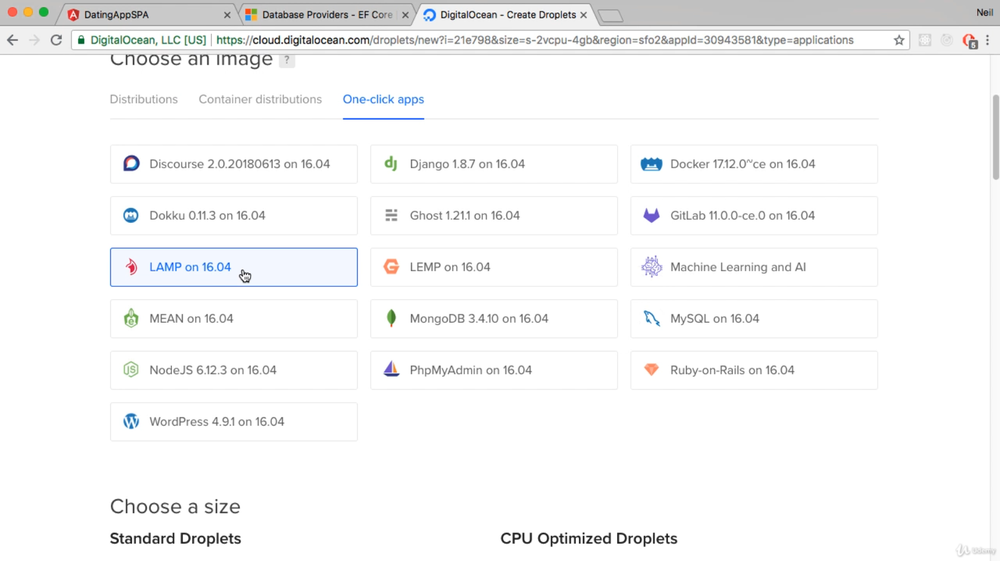Click the LEMP orange G icon
This screenshot has width=1000, height=561.
pyautogui.click(x=392, y=267)
